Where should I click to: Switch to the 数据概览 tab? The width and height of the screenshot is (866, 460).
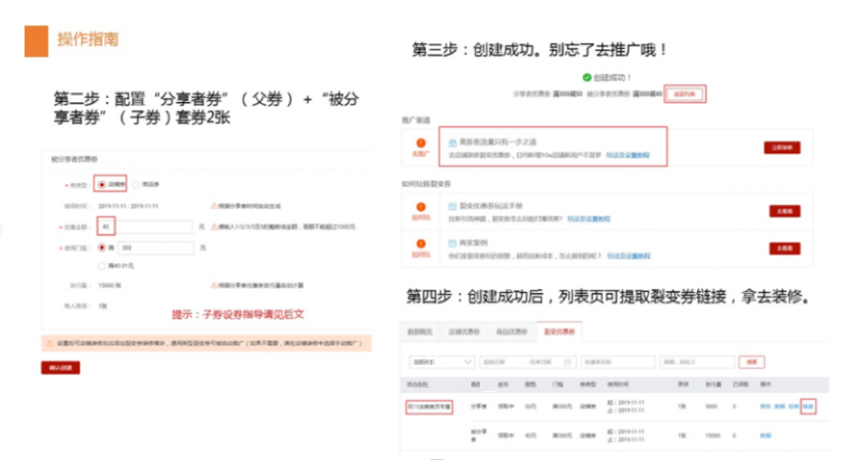(x=420, y=332)
